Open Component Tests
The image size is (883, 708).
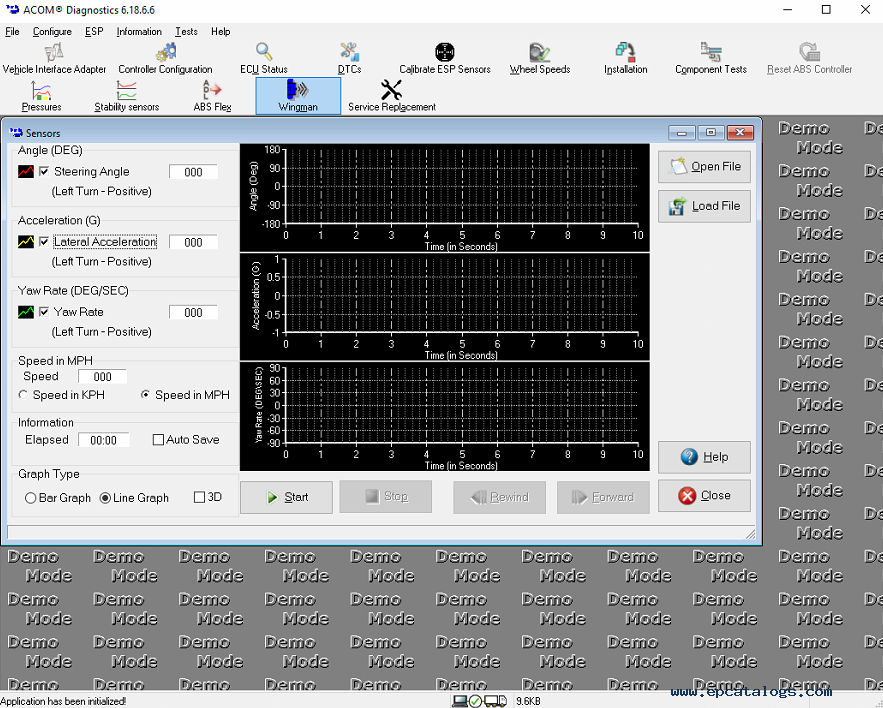click(711, 59)
